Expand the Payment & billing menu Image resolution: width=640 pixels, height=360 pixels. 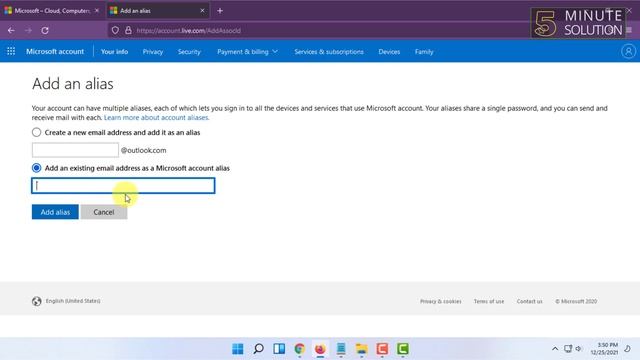pyautogui.click(x=247, y=52)
